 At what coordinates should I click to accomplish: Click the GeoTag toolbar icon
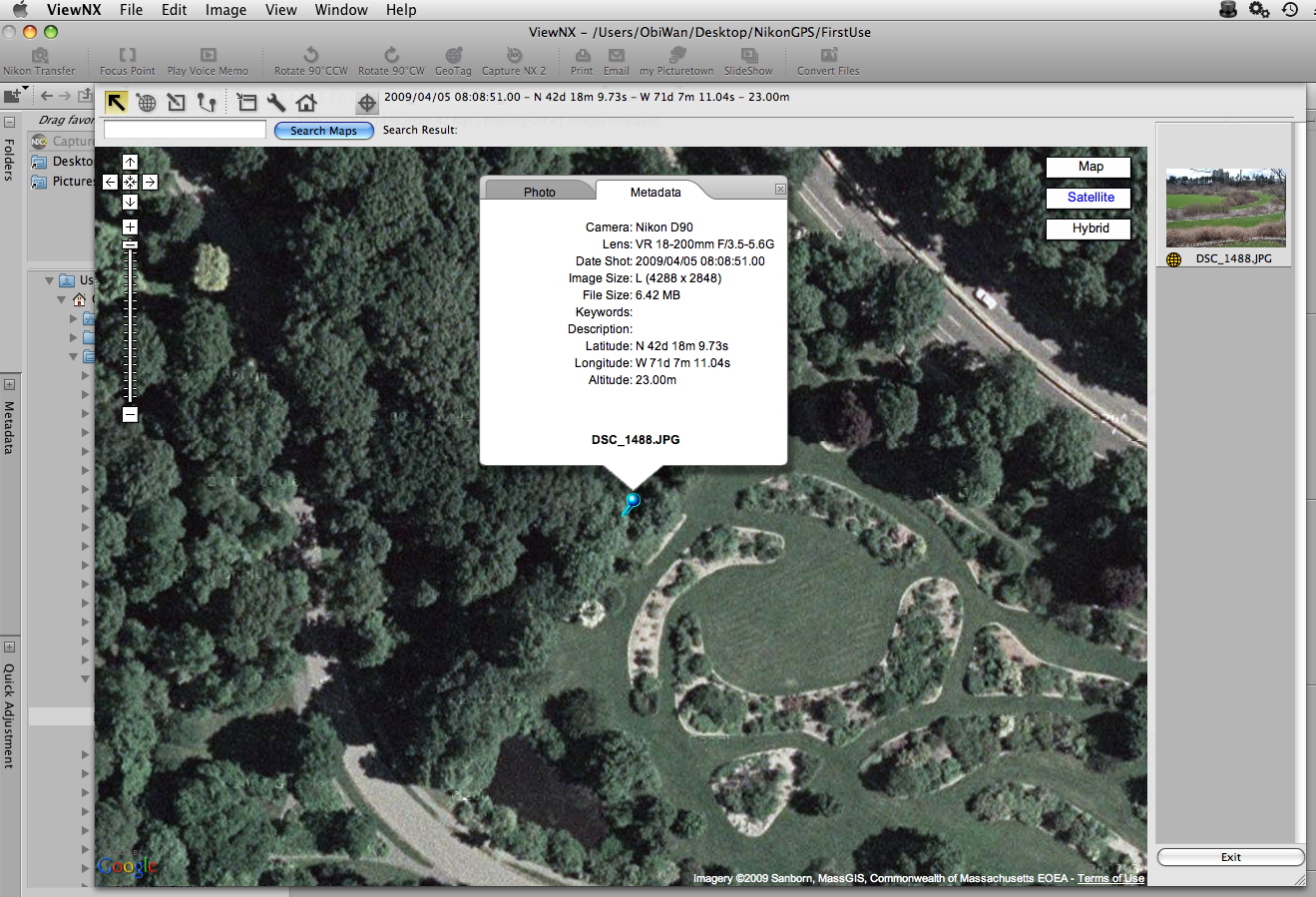(x=453, y=62)
